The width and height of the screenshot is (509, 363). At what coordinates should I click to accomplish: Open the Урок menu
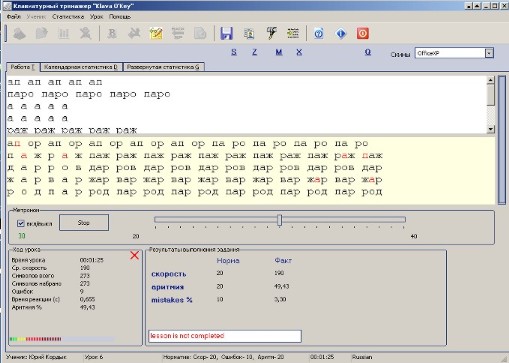tap(96, 17)
